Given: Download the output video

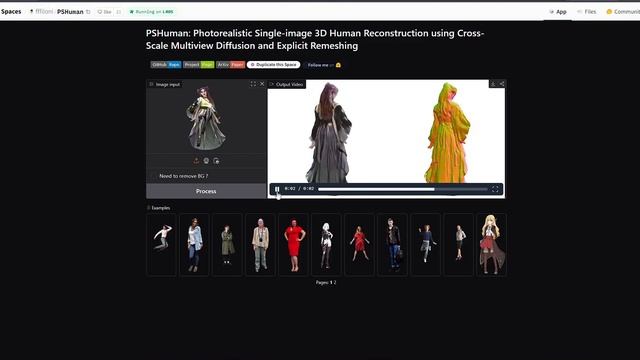Looking at the screenshot, I should coord(493,84).
